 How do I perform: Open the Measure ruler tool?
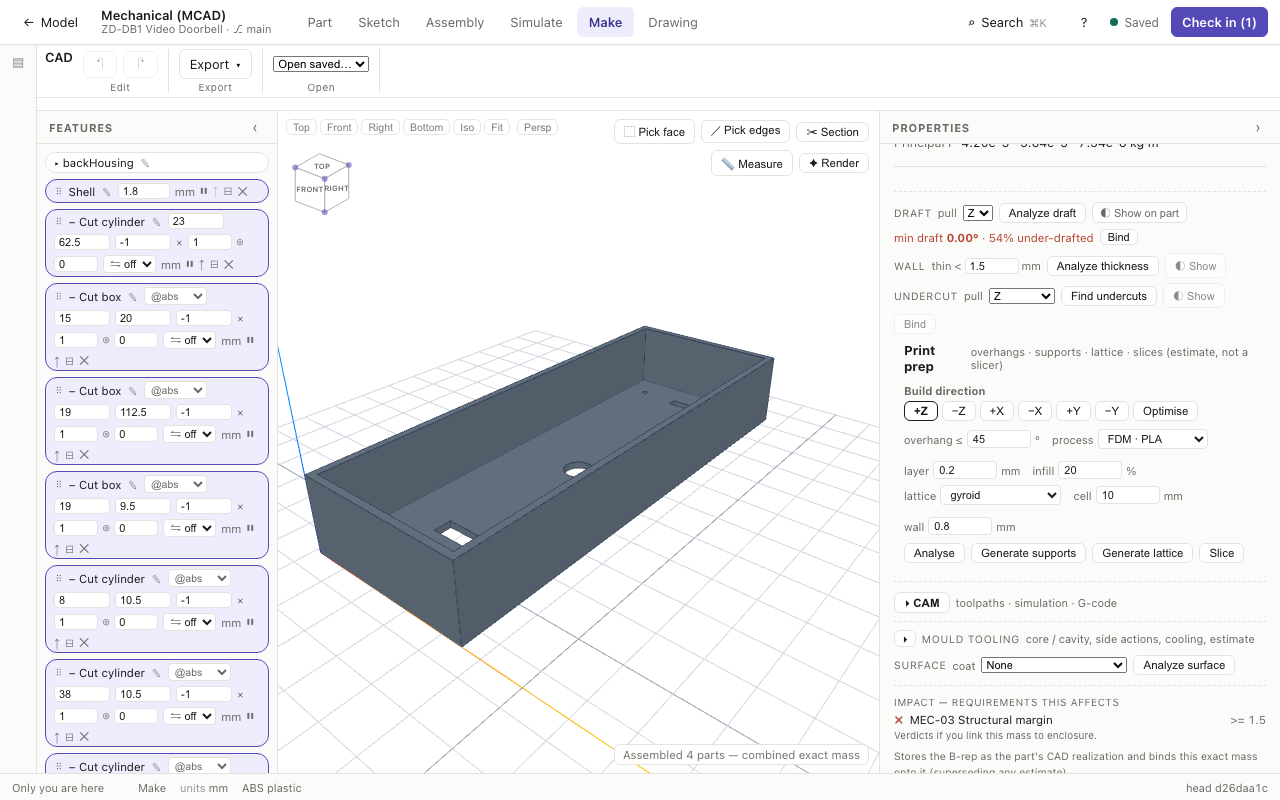pos(752,164)
